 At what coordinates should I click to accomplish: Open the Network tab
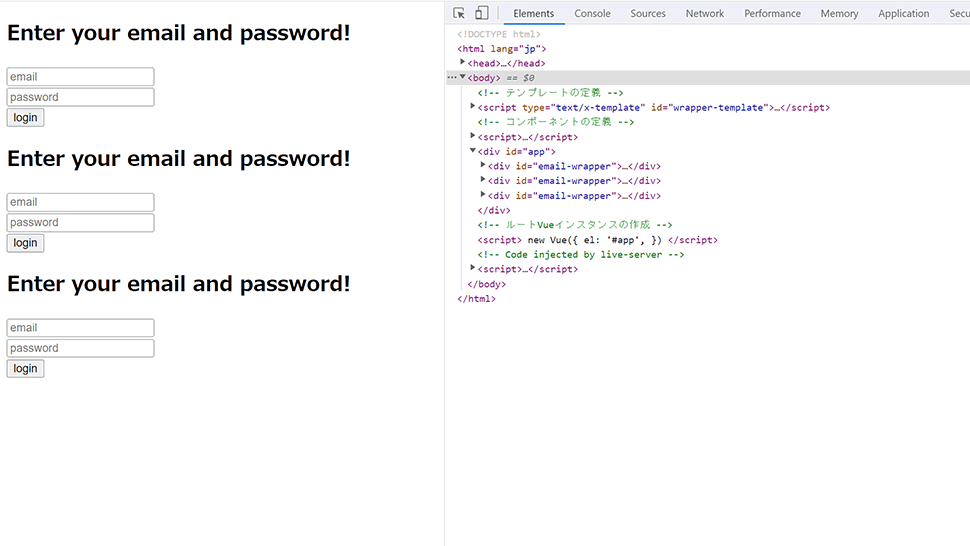point(705,13)
